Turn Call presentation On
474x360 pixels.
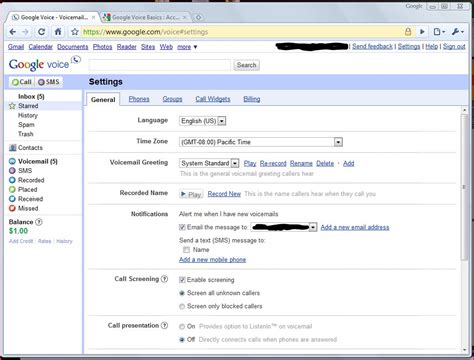pyautogui.click(x=182, y=327)
